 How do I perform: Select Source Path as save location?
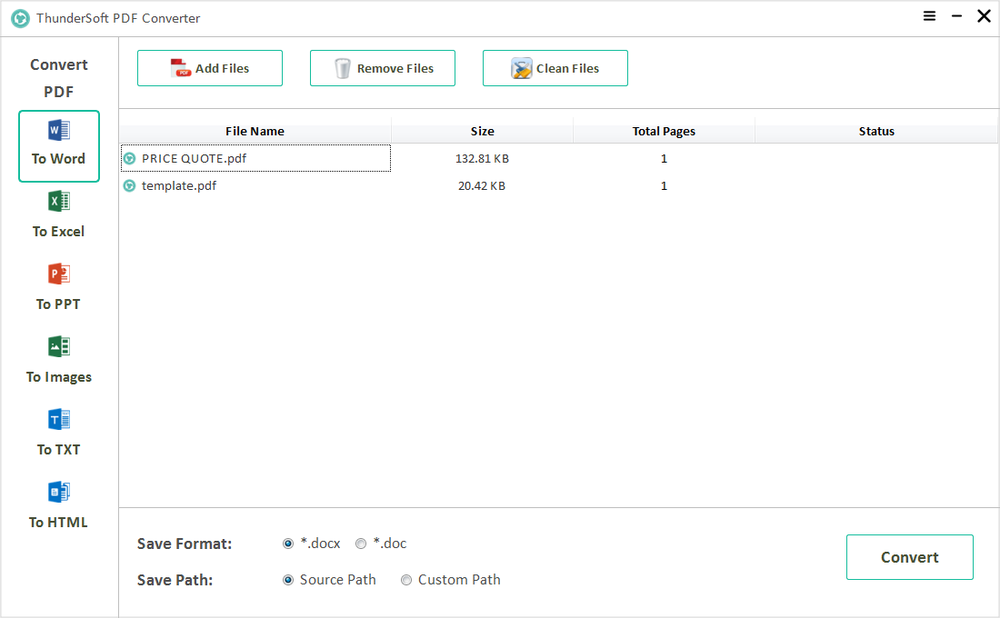click(288, 580)
